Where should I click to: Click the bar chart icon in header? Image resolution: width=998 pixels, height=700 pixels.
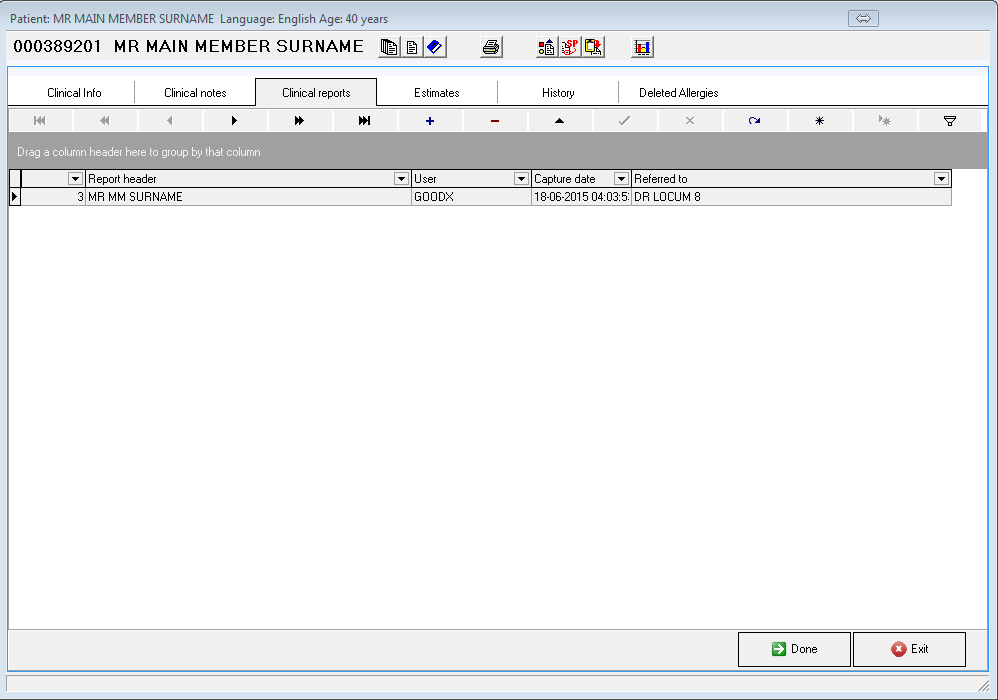(x=642, y=47)
